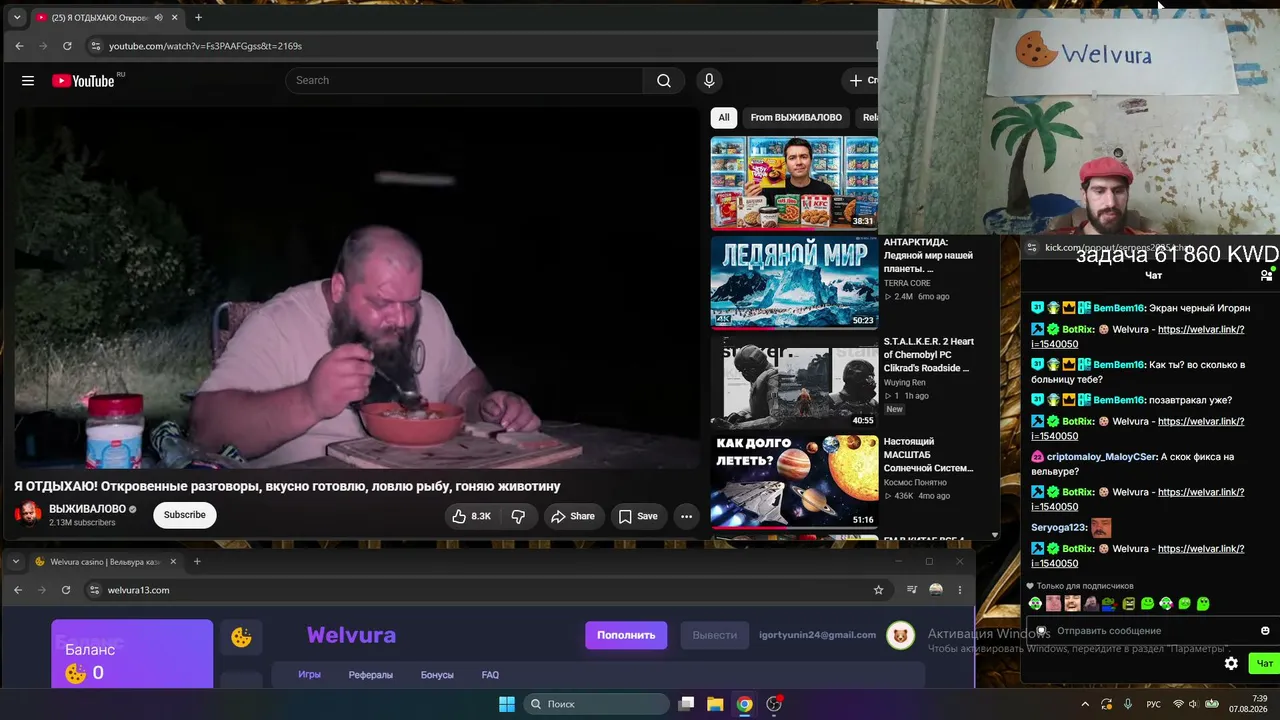
Task: Open chat user list icon in Kick chat
Action: 1266,275
